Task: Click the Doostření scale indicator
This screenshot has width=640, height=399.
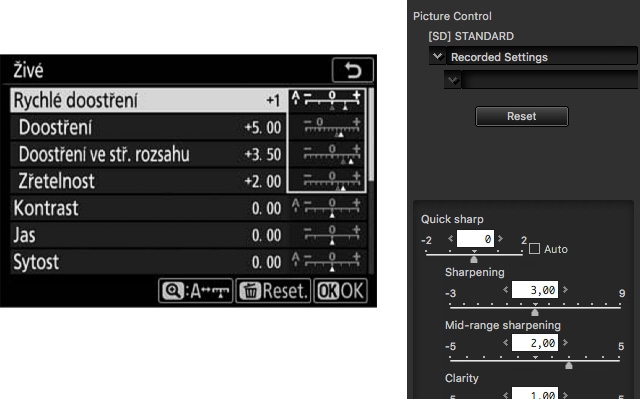Action: tap(332, 127)
